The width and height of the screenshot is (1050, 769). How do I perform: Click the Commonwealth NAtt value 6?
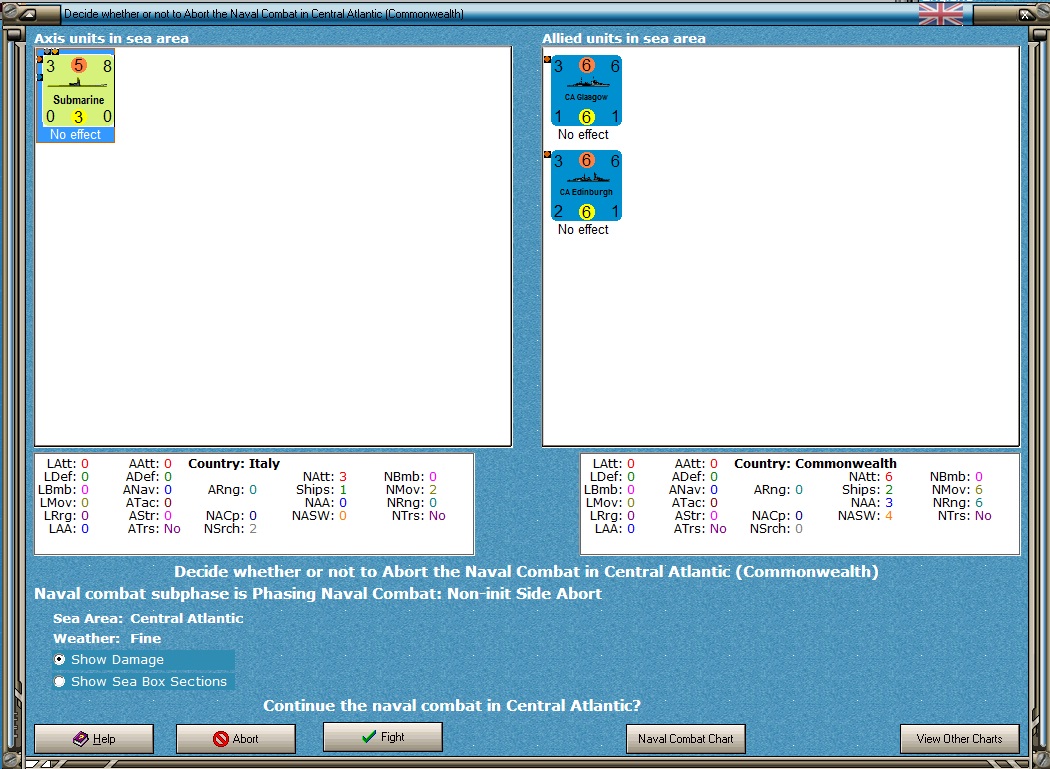[x=889, y=477]
